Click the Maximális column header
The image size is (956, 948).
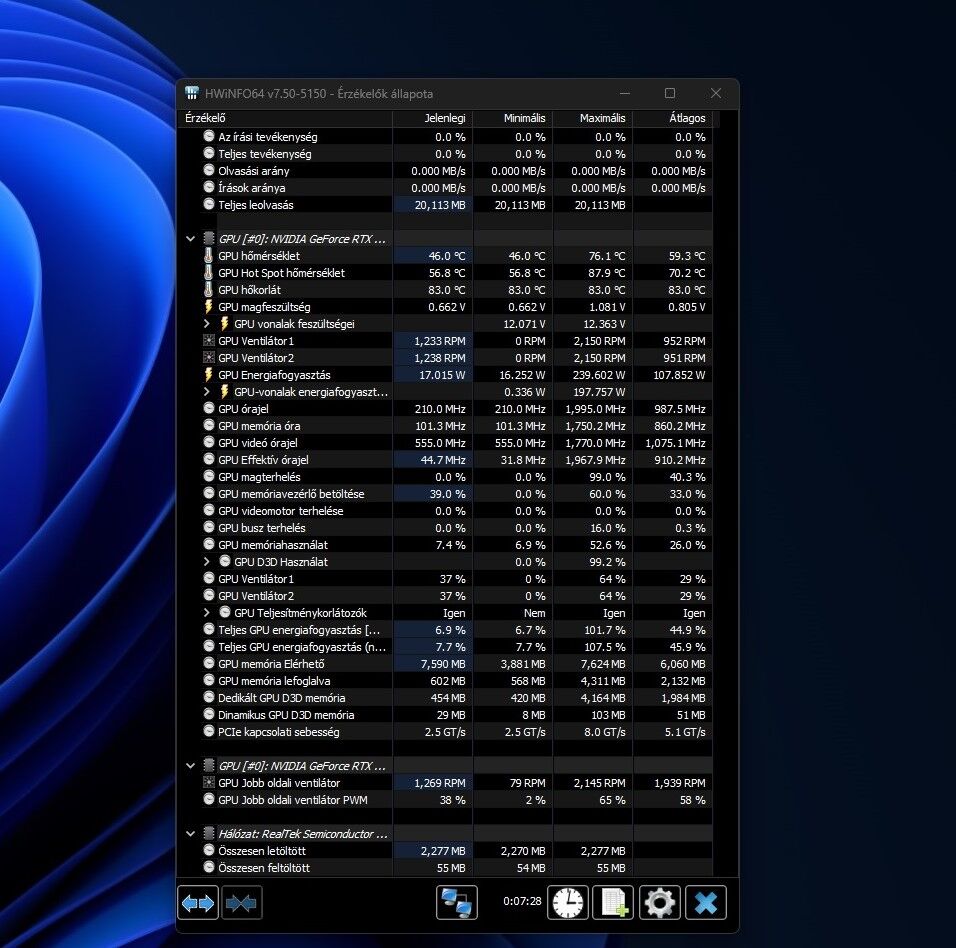593,118
